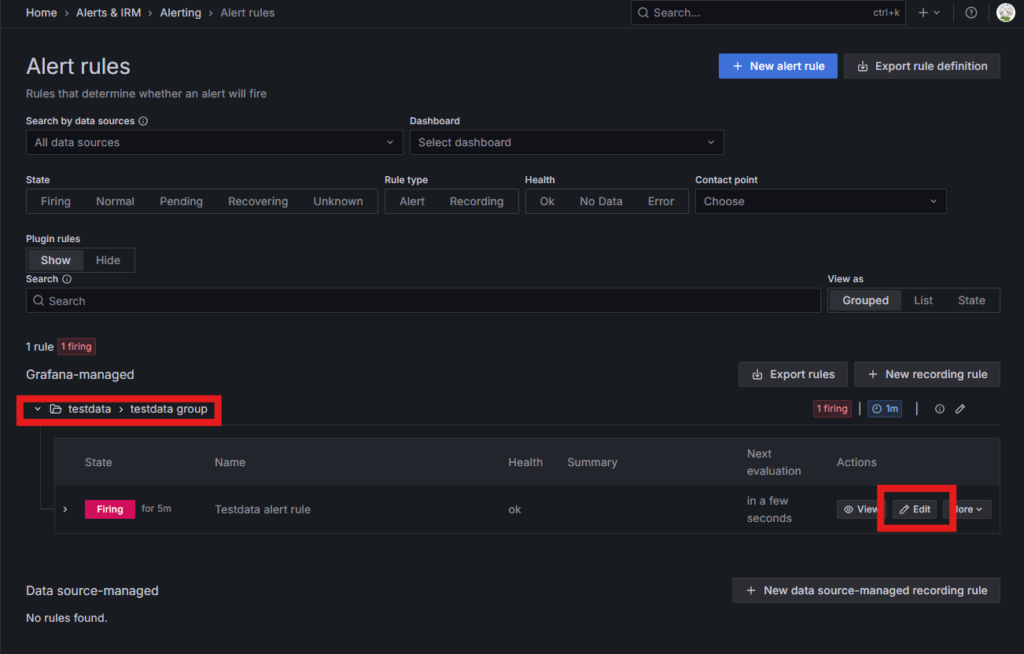The image size is (1024, 654).
Task: Click the testdata group info icon
Action: pyautogui.click(x=939, y=409)
